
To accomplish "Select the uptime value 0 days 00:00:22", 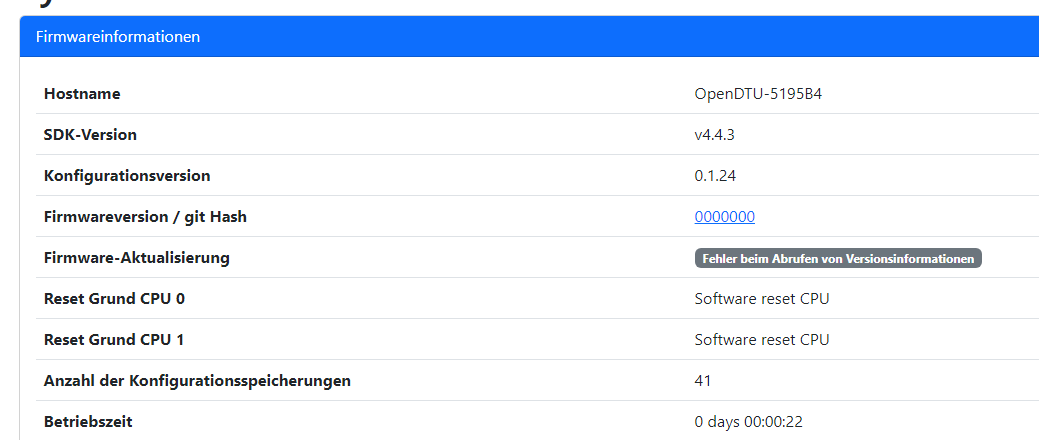I will click(749, 422).
